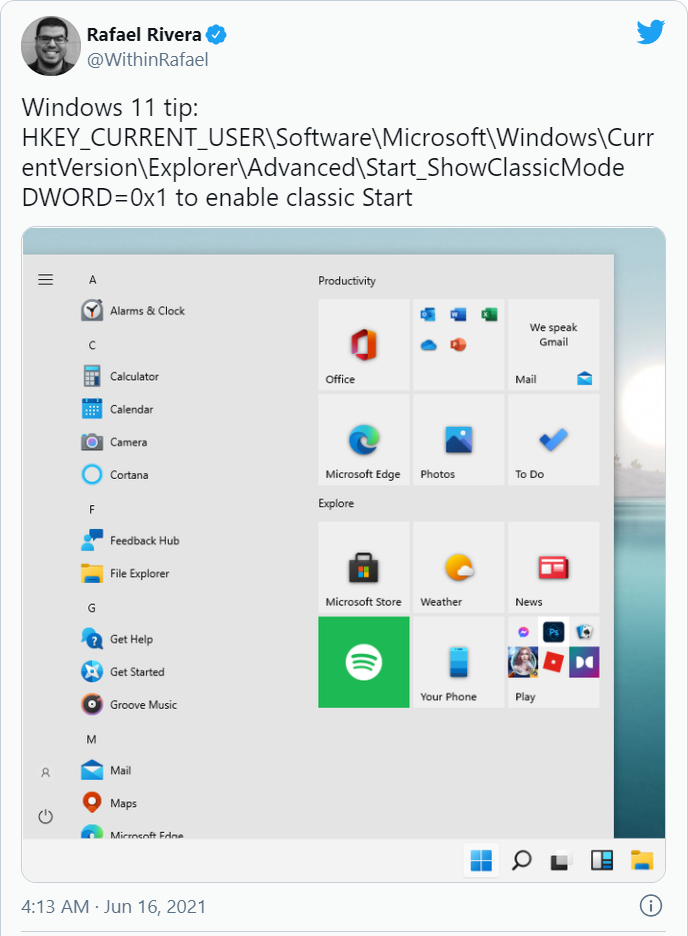
Task: Click the Windows Start button on taskbar
Action: coord(481,860)
